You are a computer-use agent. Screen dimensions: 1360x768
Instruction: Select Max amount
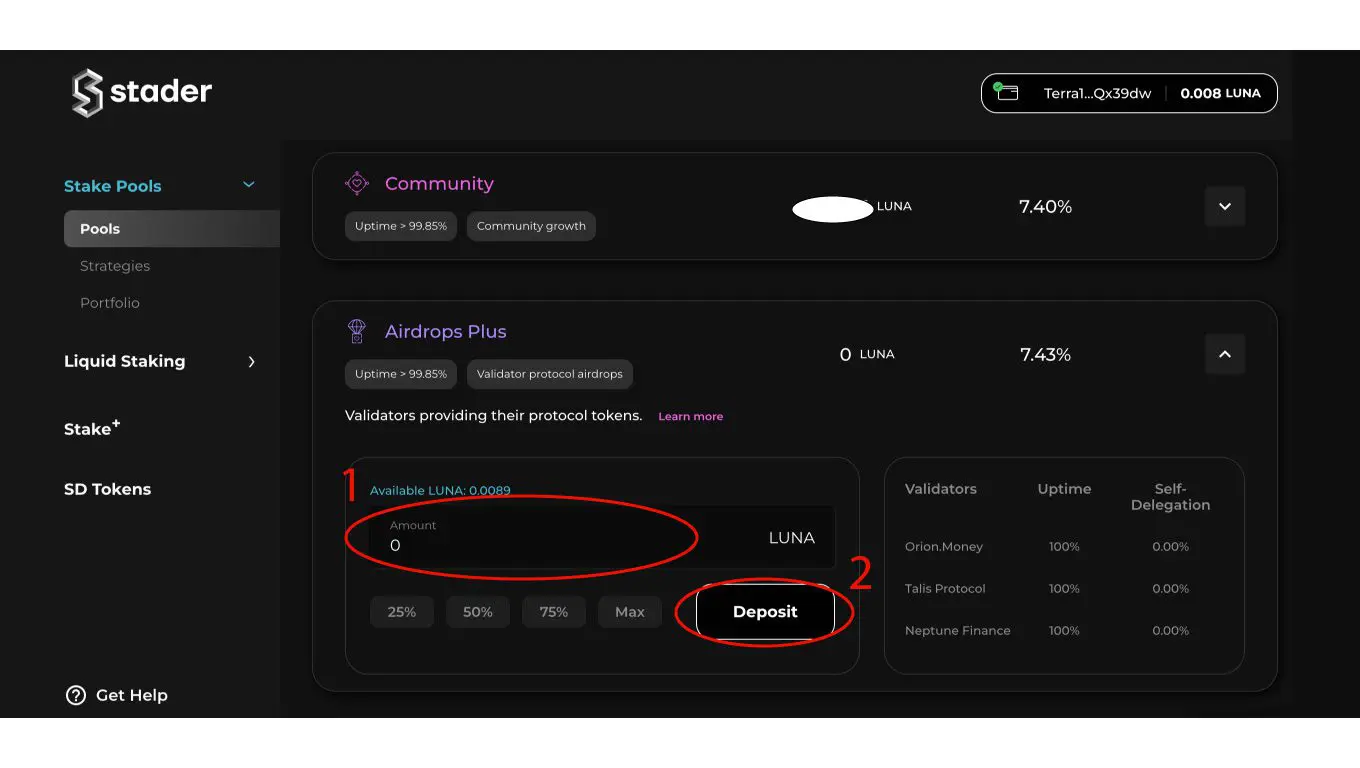tap(630, 612)
